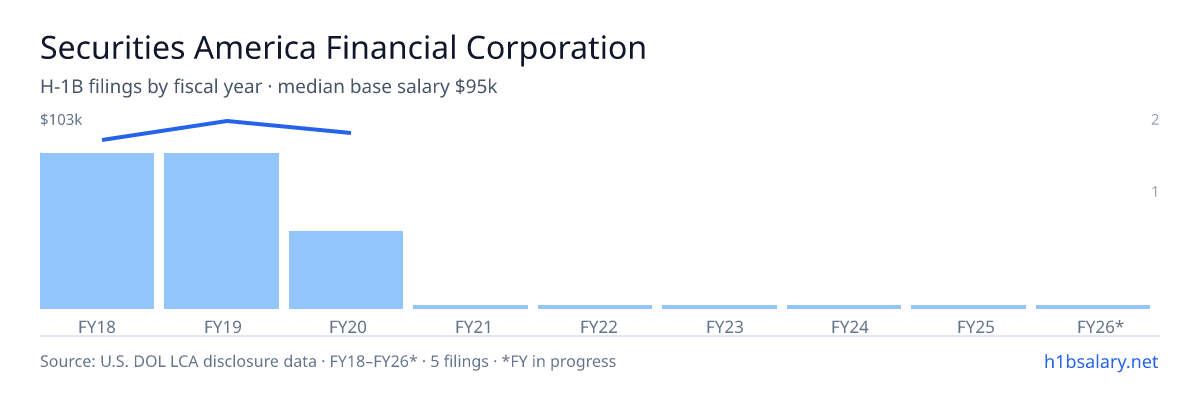The height and width of the screenshot is (400, 1200).
Task: Click the FY20 filings bar
Action: [346, 270]
